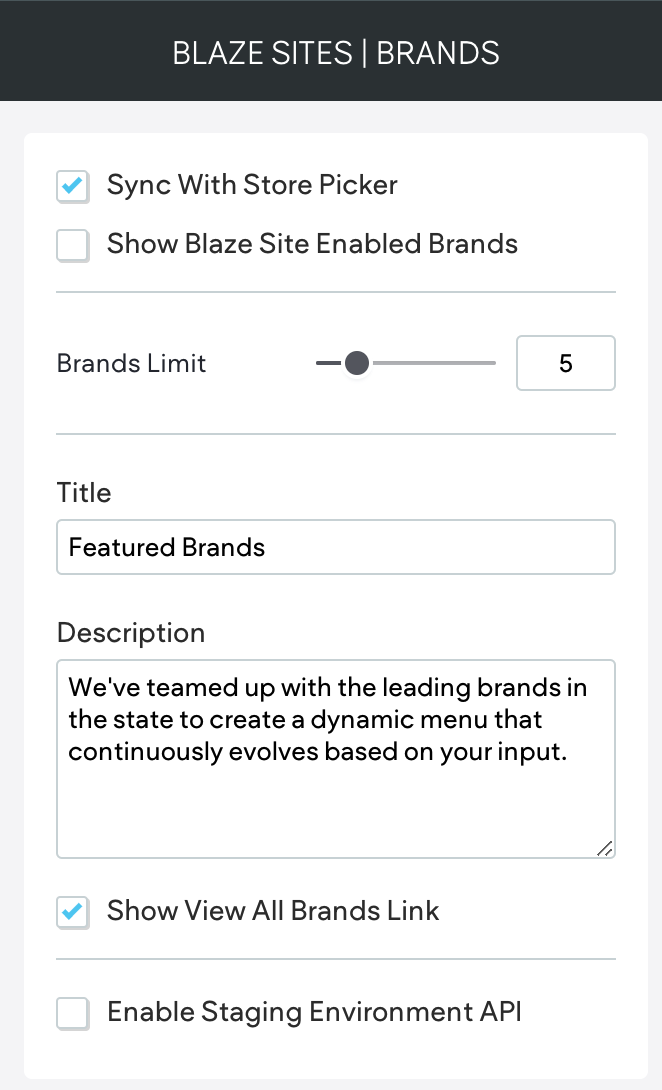This screenshot has height=1090, width=662.
Task: Click the Description field label
Action: pos(131,633)
